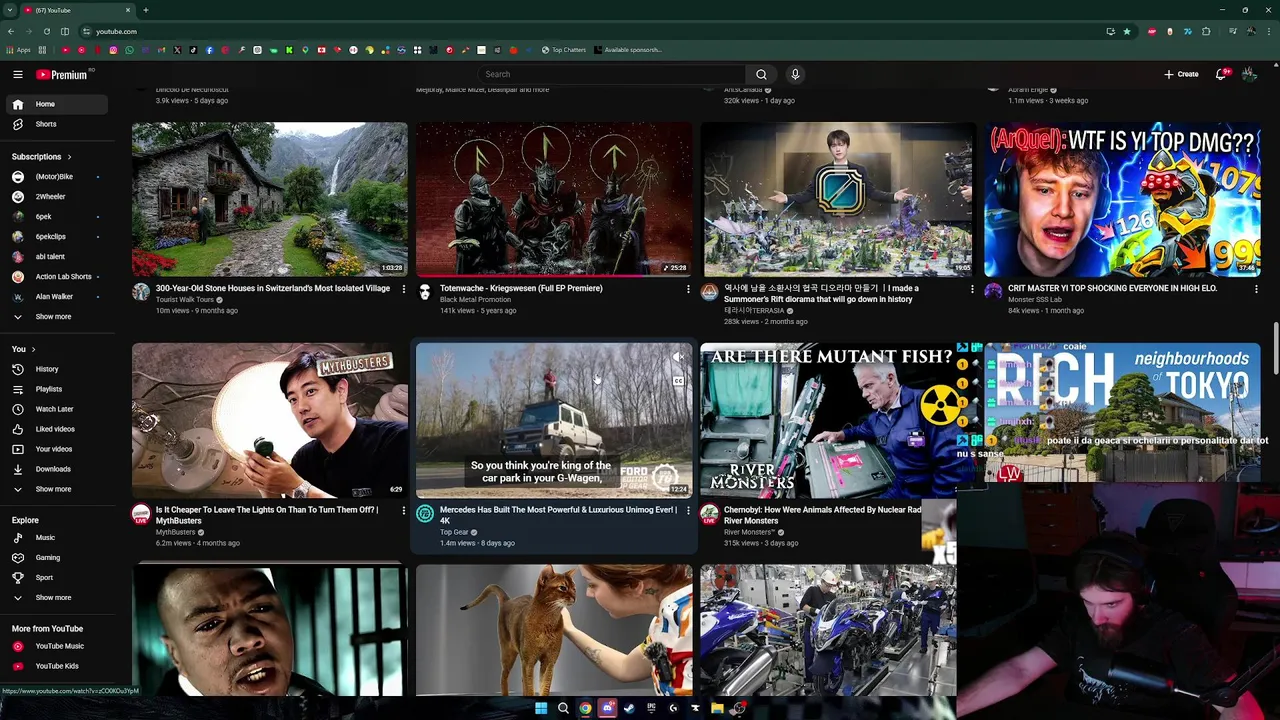This screenshot has height=720, width=1280.
Task: Start voice search with microphone icon
Action: (x=795, y=74)
